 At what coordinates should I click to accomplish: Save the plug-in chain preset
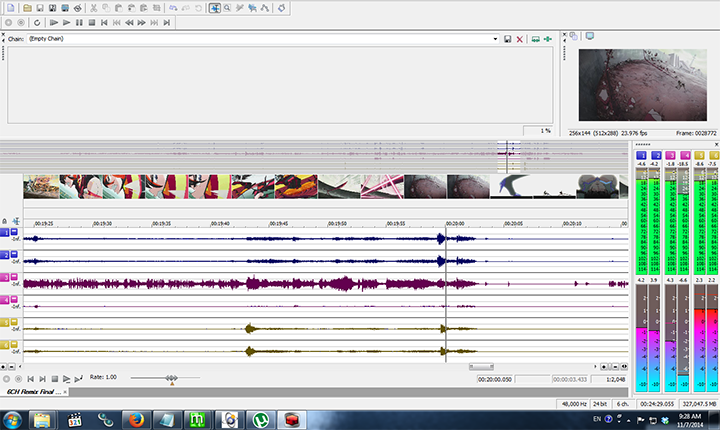(507, 39)
